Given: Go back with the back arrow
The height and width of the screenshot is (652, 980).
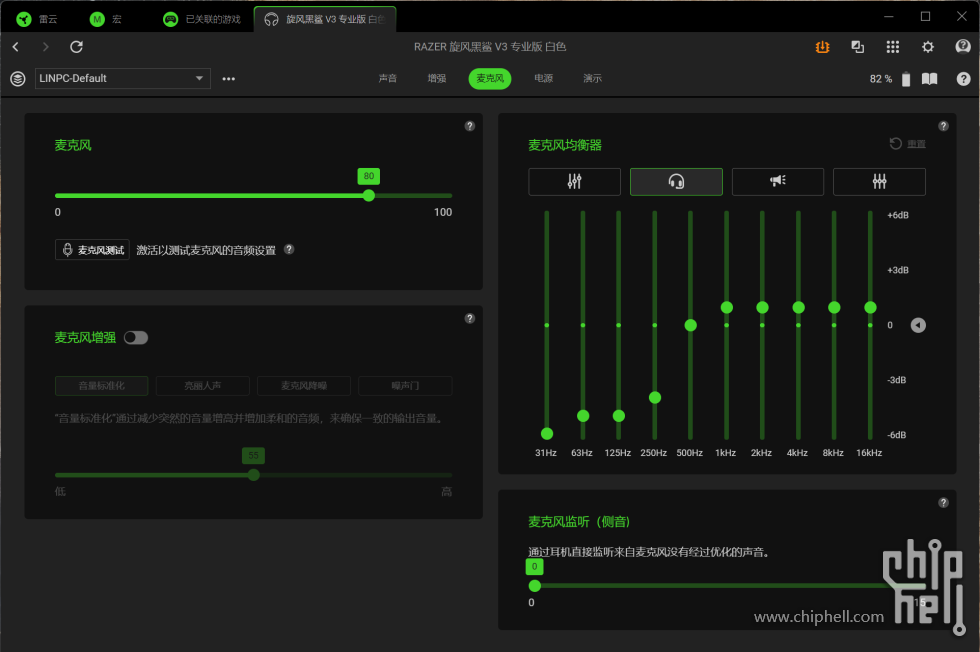Looking at the screenshot, I should 16,47.
